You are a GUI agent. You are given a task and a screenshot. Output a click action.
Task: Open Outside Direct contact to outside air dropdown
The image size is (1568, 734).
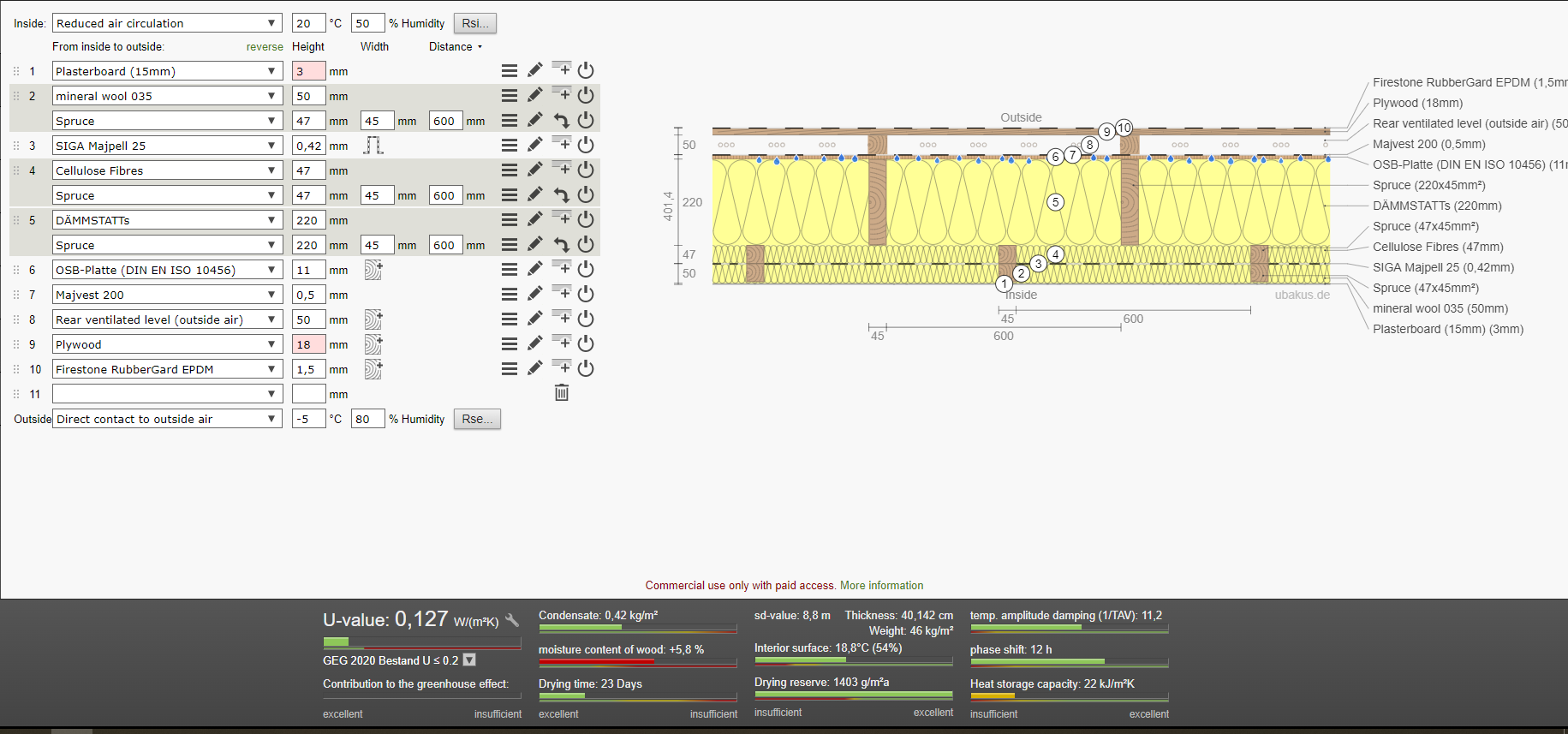click(x=168, y=419)
